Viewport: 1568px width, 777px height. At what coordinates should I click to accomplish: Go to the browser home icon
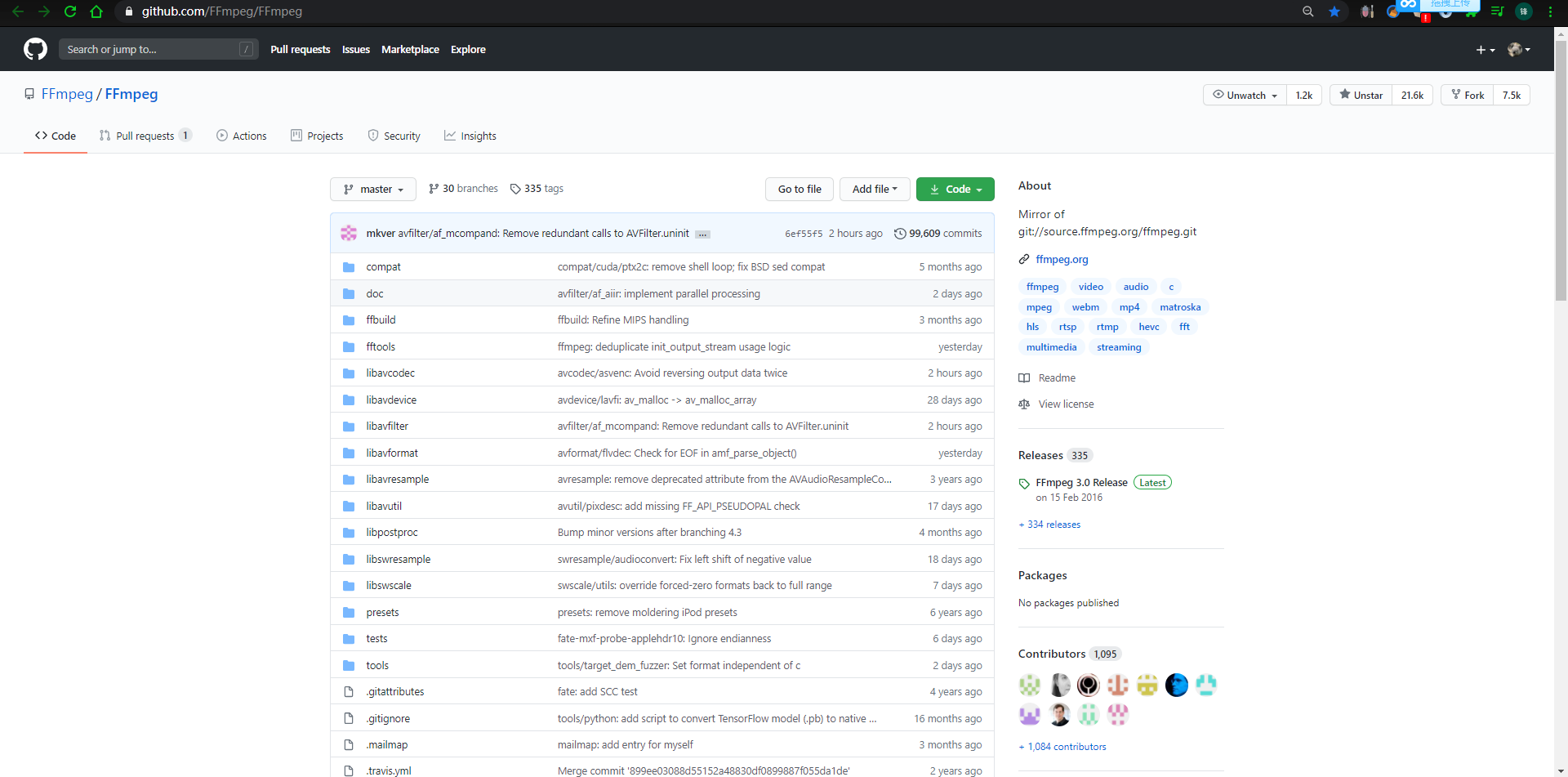tap(96, 11)
